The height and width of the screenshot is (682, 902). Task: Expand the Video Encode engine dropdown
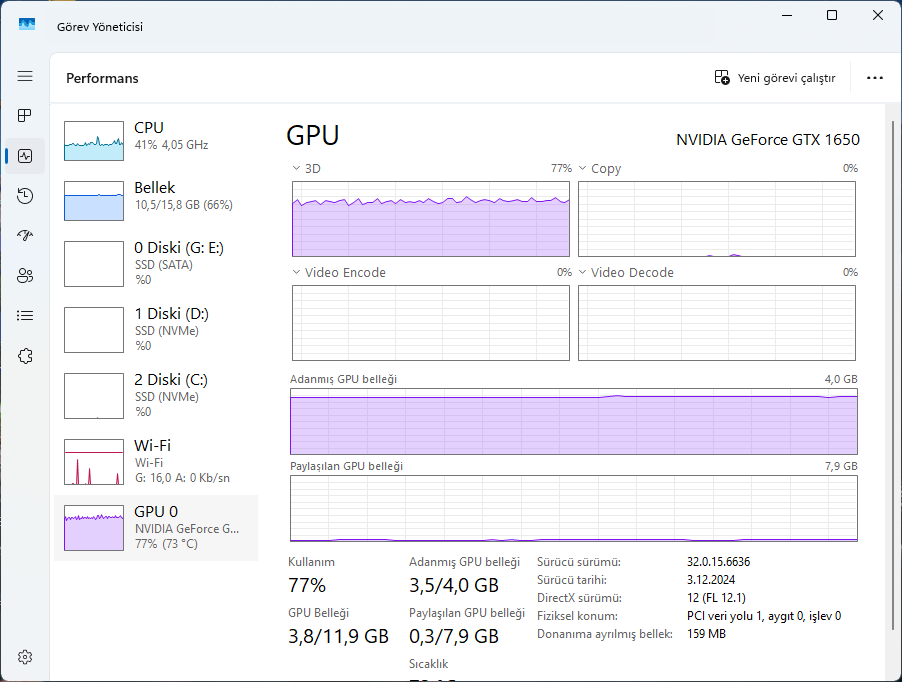coord(297,273)
